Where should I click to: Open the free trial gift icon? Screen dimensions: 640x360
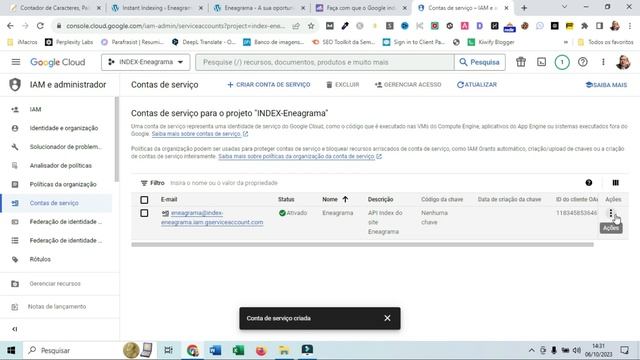click(x=521, y=62)
